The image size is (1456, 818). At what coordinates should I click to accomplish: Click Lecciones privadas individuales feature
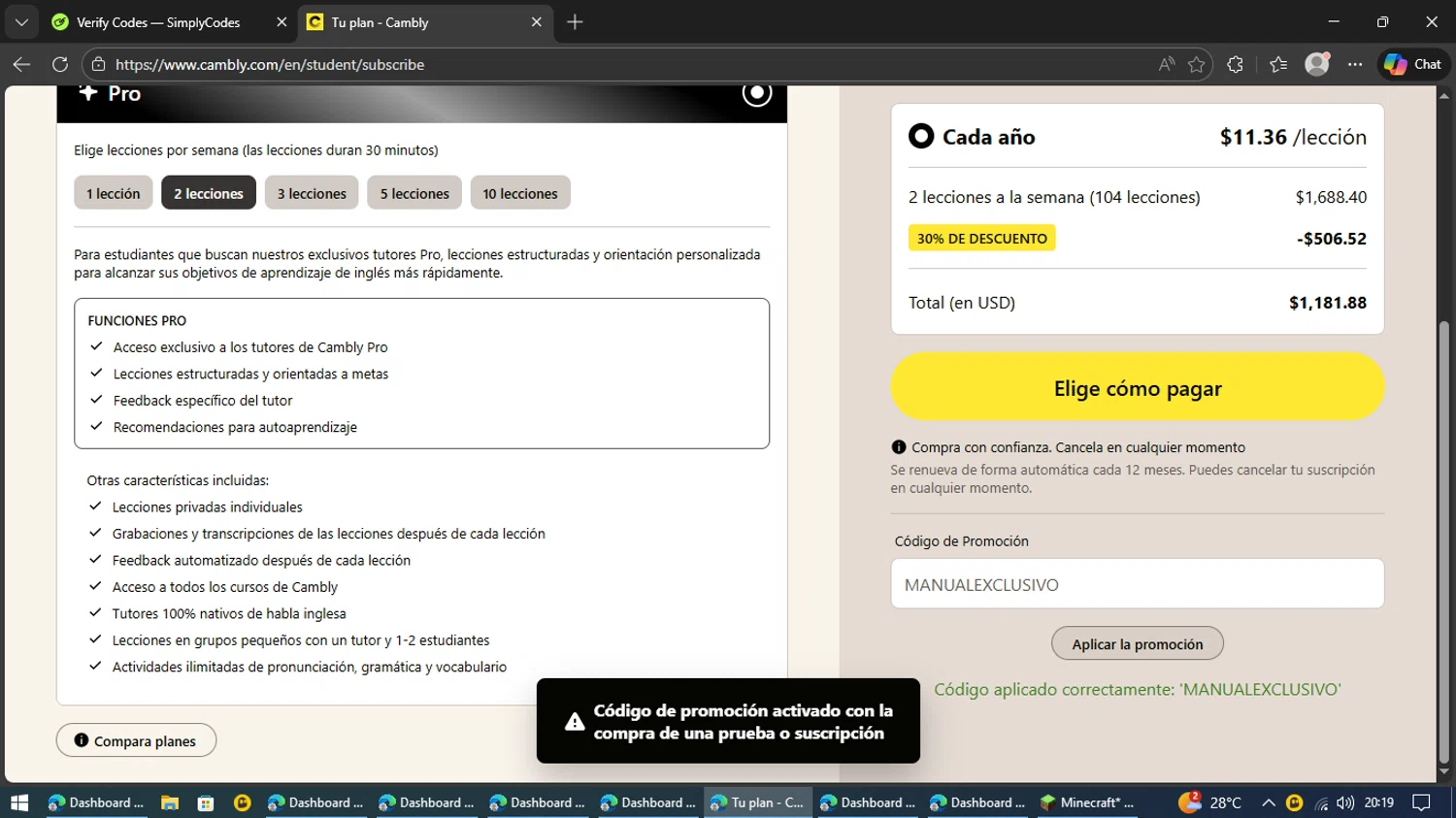[x=208, y=507]
